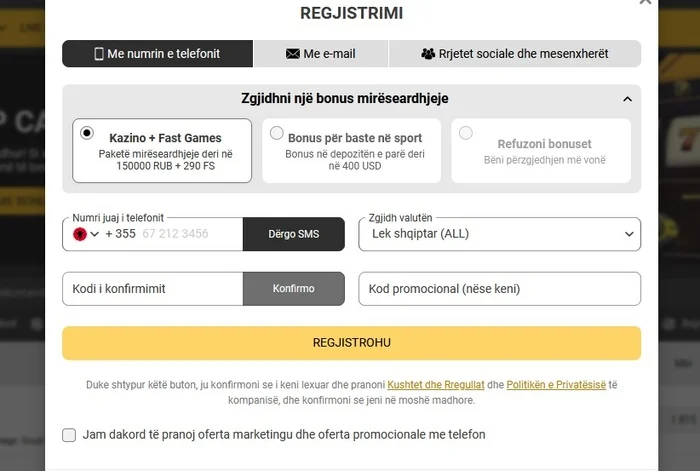Click the envelope icon in the e-mail tab
The image size is (700, 471).
coord(293,54)
